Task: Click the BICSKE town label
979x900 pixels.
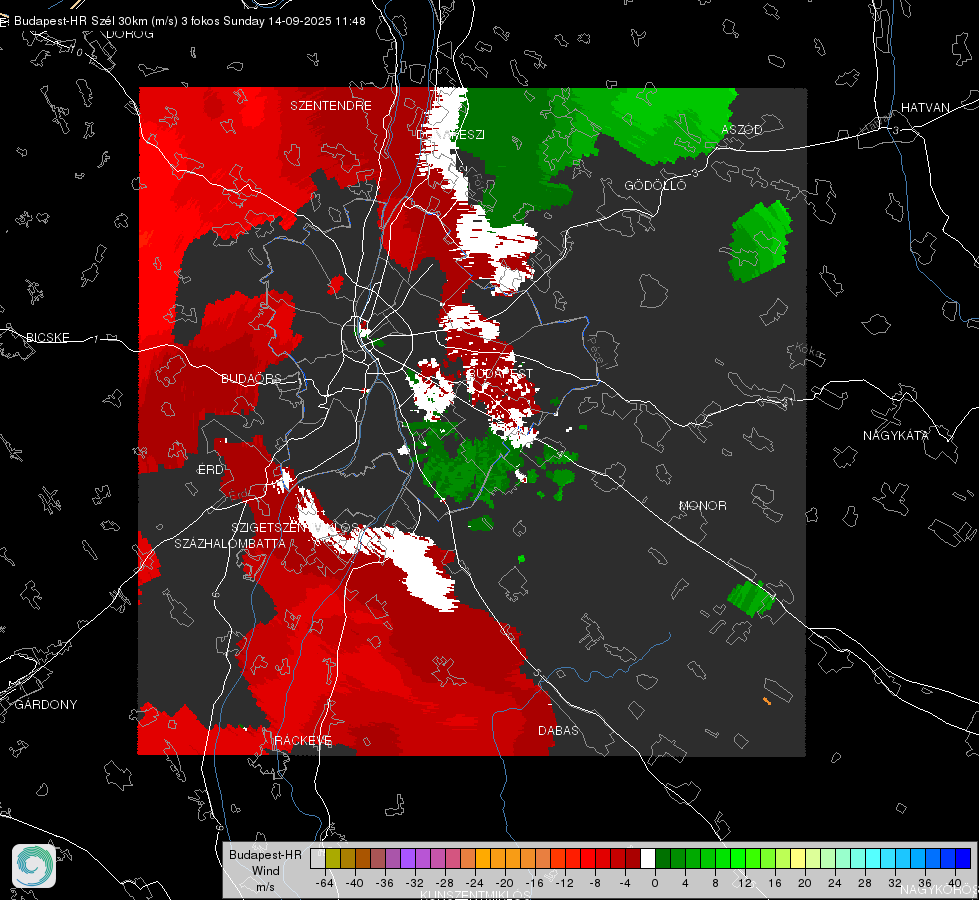Action: coord(47,337)
